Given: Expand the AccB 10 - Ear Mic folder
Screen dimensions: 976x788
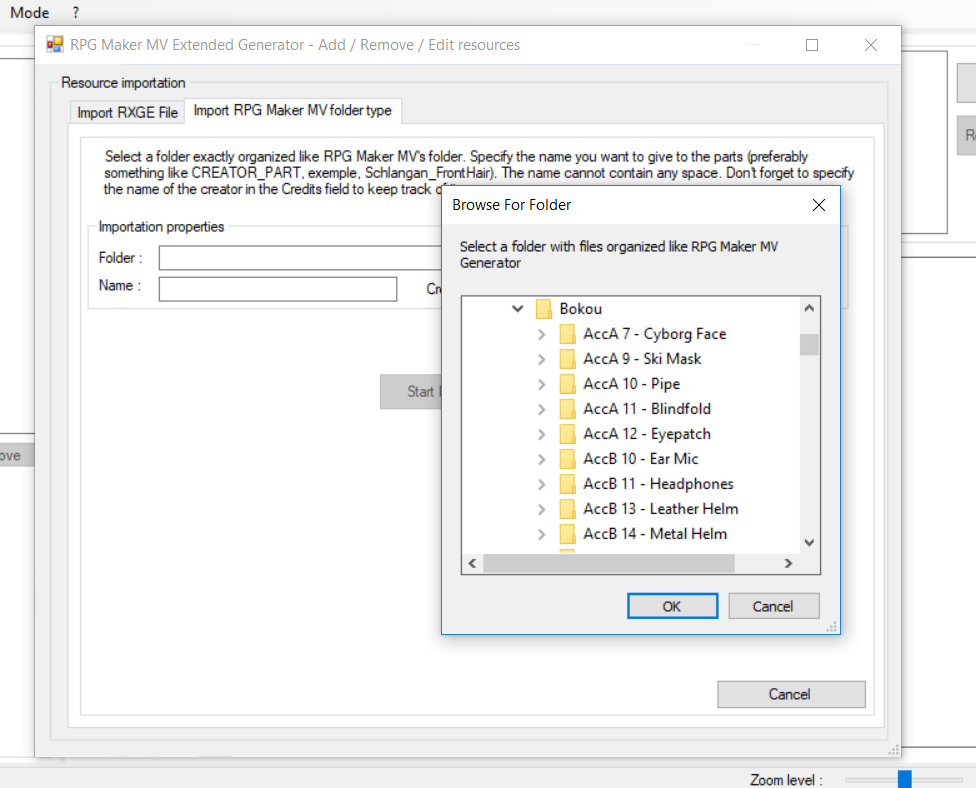Looking at the screenshot, I should [x=542, y=459].
